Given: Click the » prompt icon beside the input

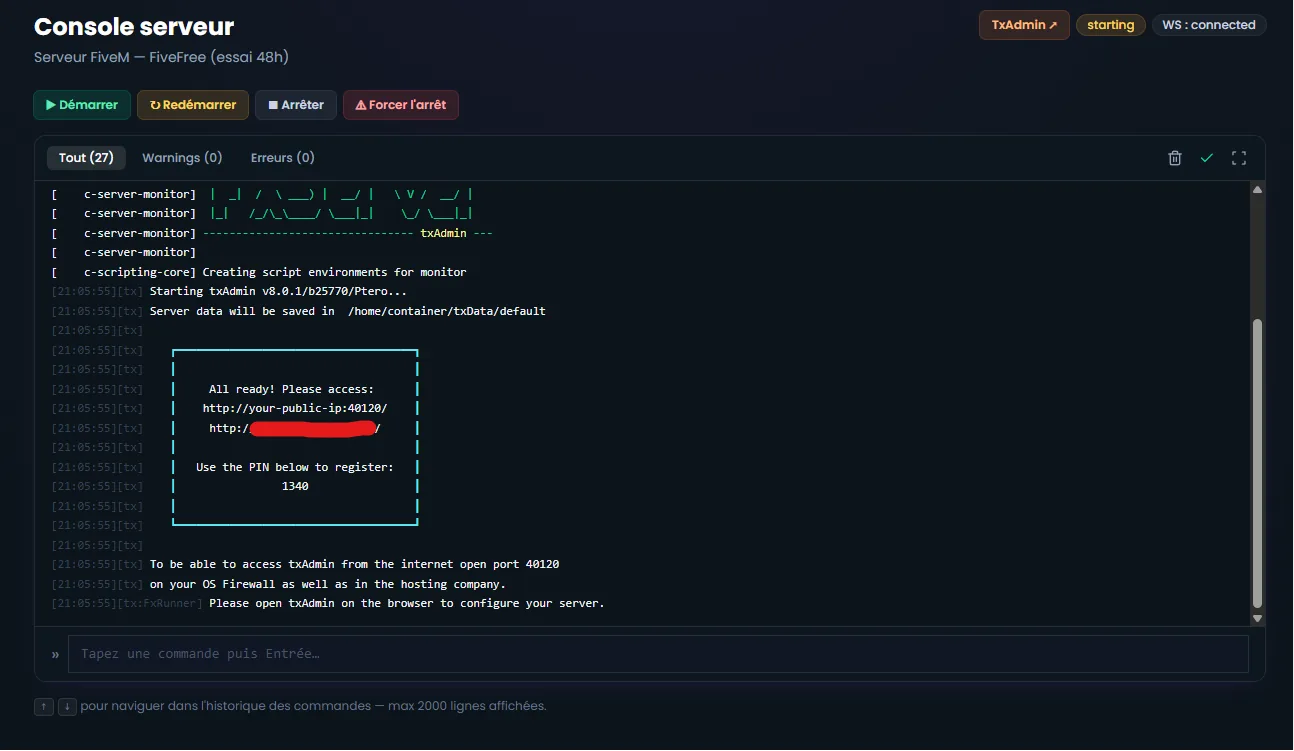Looking at the screenshot, I should coord(55,654).
